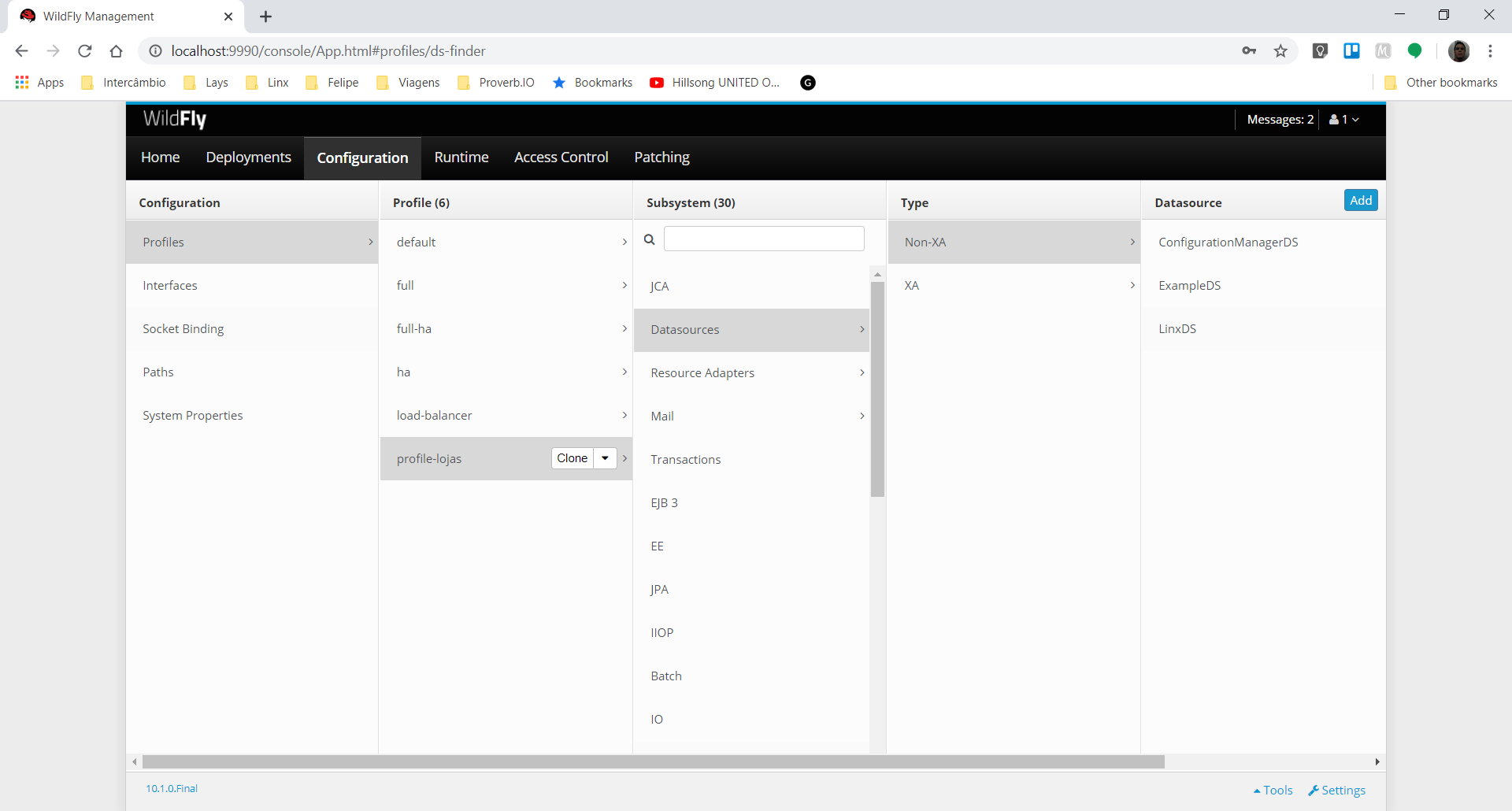Open the Runtime tab
This screenshot has width=1512, height=811.
coord(461,157)
